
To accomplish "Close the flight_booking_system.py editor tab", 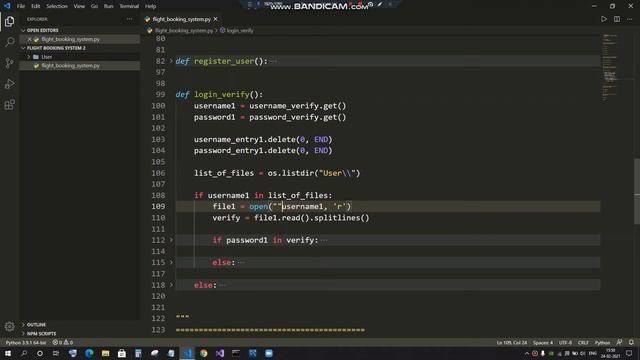I will click(x=216, y=19).
